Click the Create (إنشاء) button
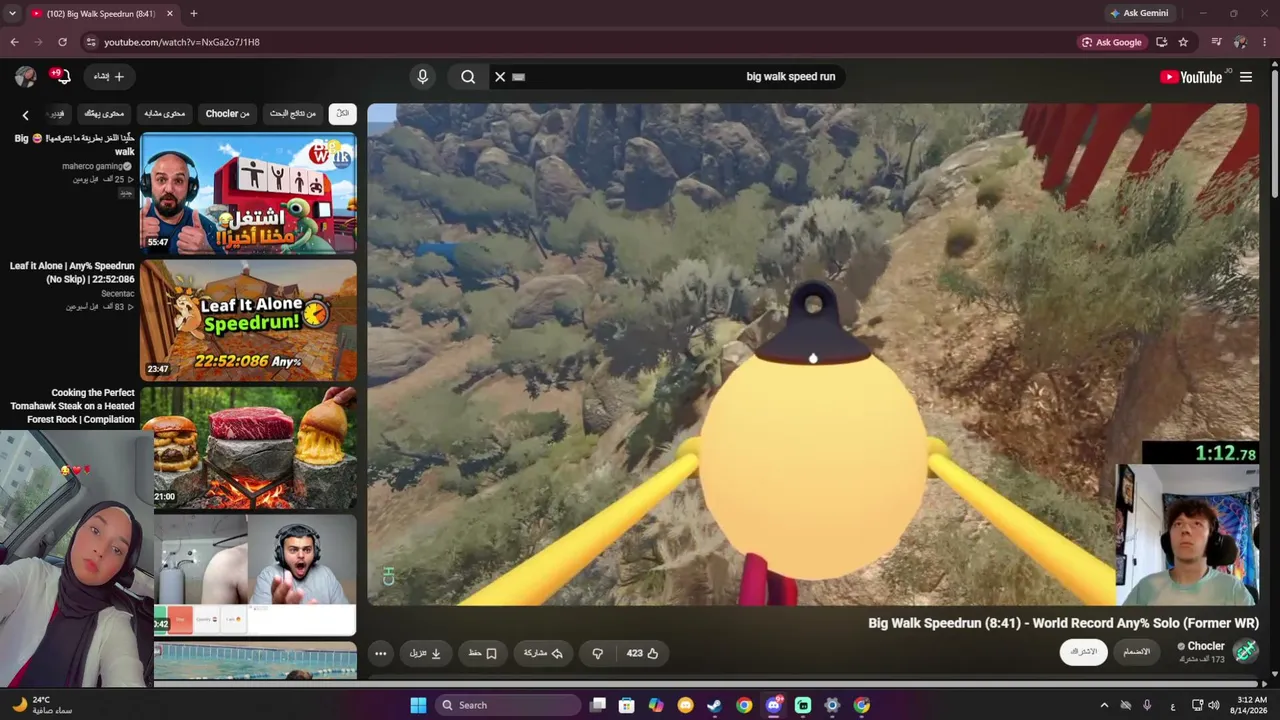This screenshot has height=720, width=1280. click(x=109, y=77)
